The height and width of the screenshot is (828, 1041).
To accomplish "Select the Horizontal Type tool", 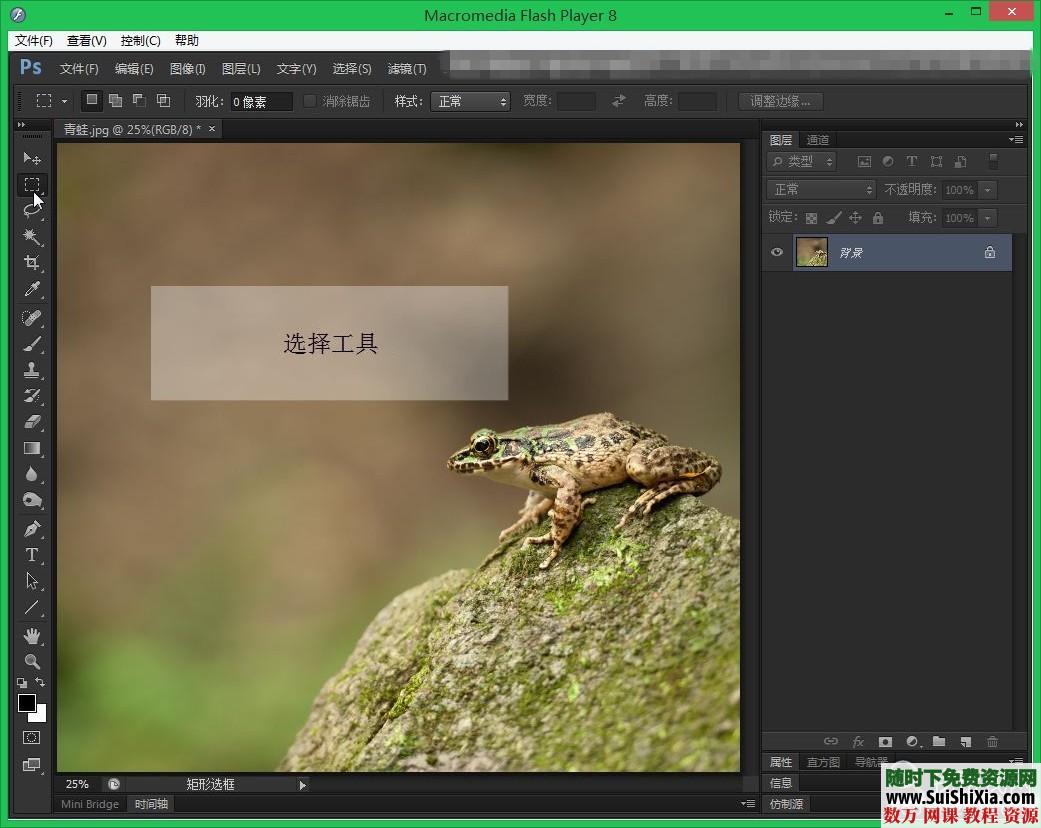I will (x=31, y=554).
